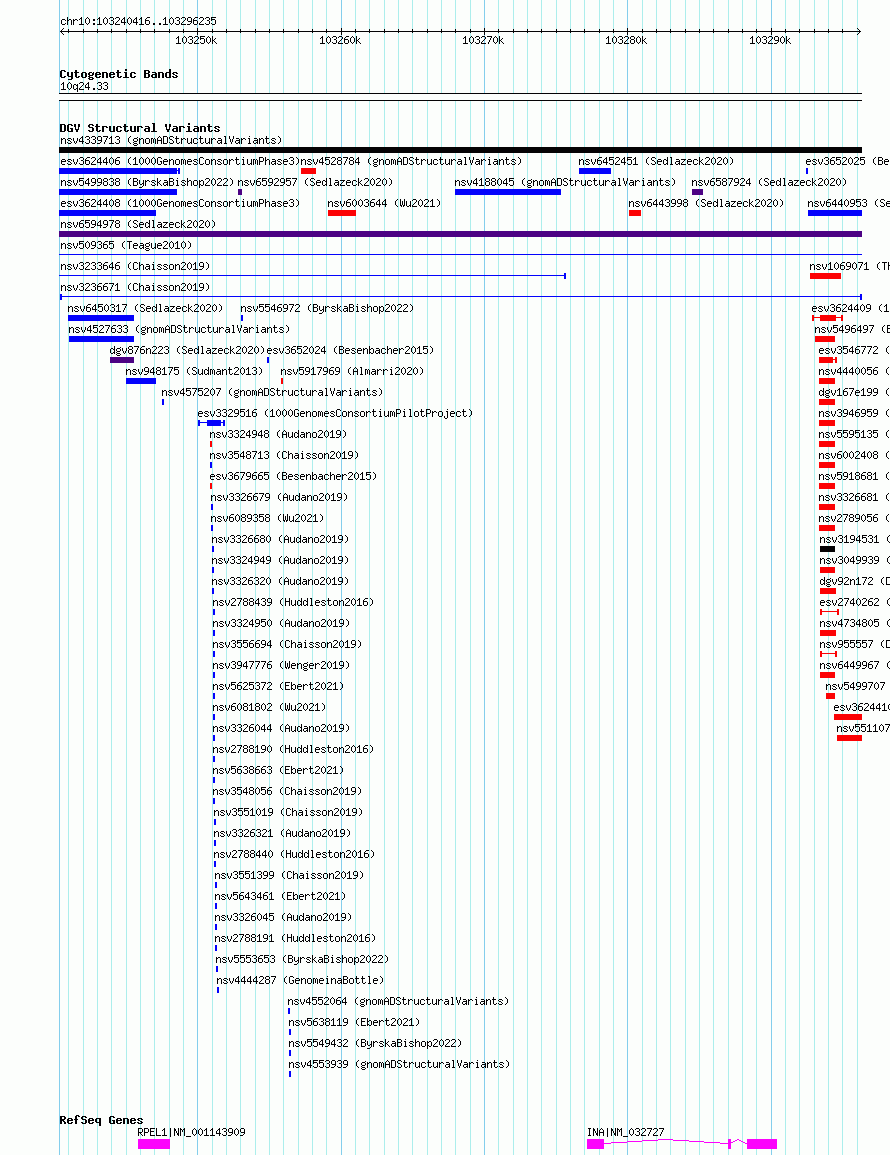Viewport: 890px width, 1155px height.
Task: Click nsv6089358 Wu2021 label
Action: 268,518
